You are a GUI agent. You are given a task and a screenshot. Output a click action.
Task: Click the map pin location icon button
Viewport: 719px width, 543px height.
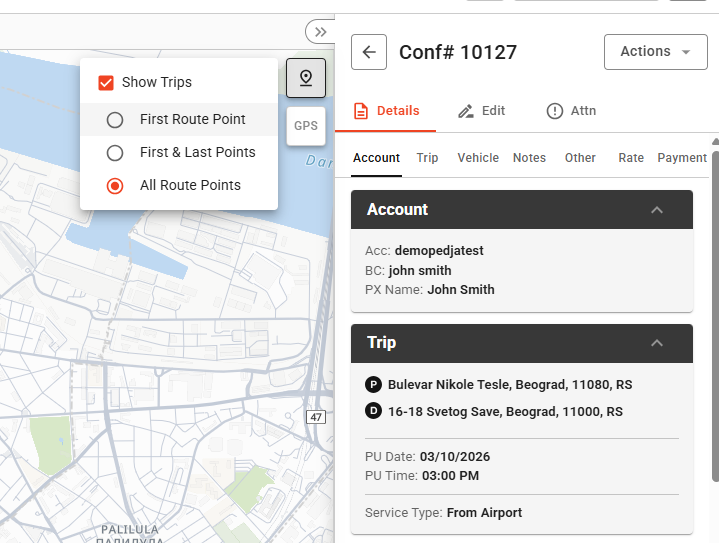[306, 78]
